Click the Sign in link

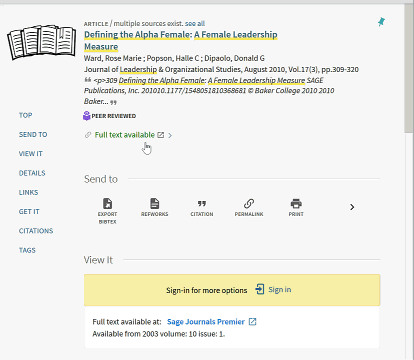click(280, 290)
